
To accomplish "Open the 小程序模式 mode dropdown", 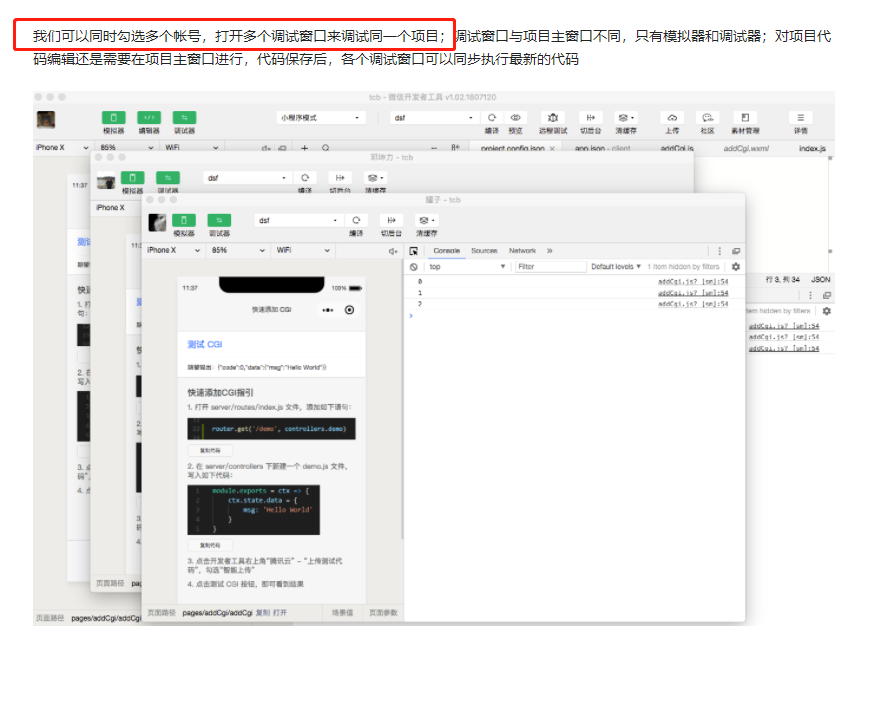I will [320, 118].
